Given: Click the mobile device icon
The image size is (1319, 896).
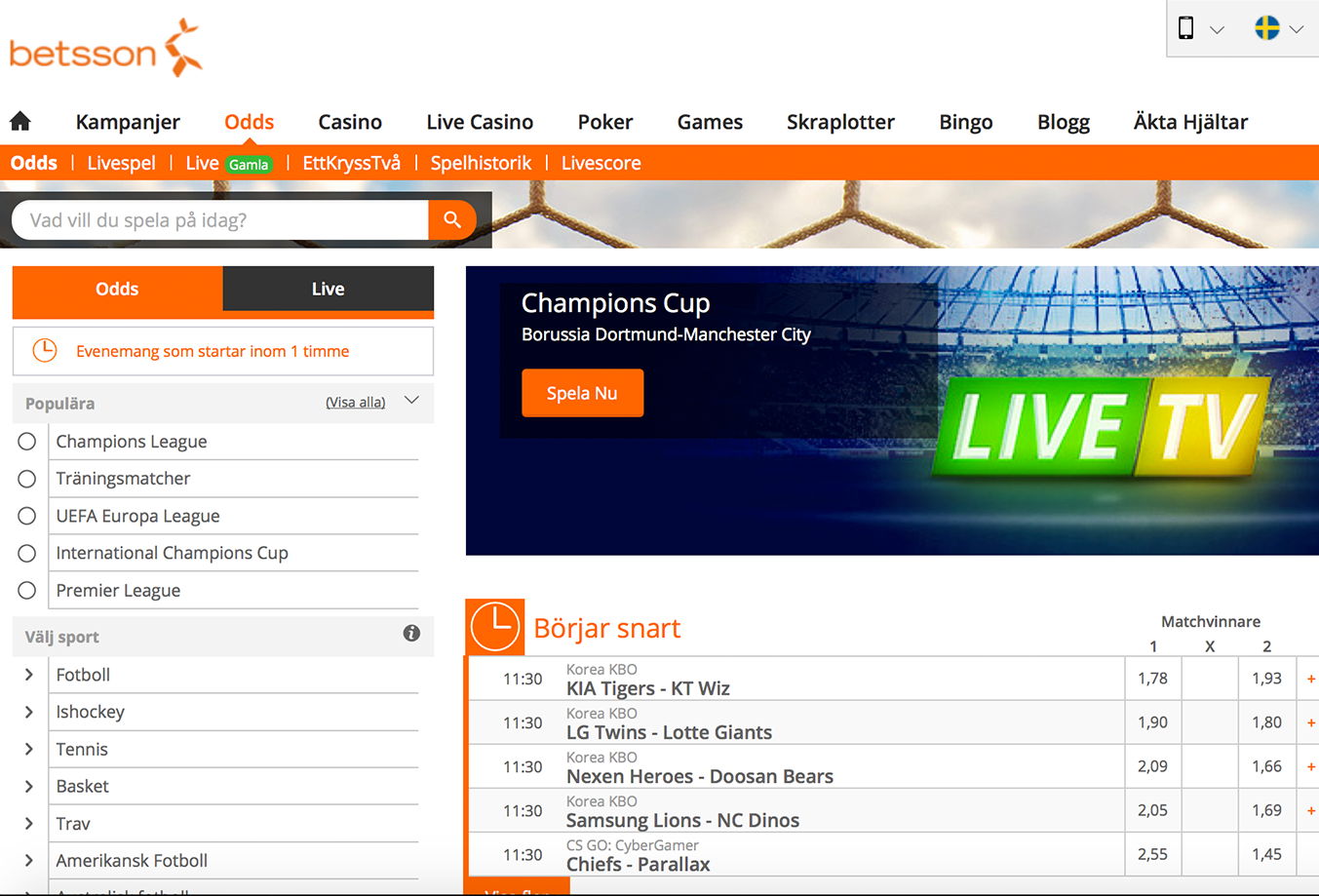Looking at the screenshot, I should (x=1185, y=28).
